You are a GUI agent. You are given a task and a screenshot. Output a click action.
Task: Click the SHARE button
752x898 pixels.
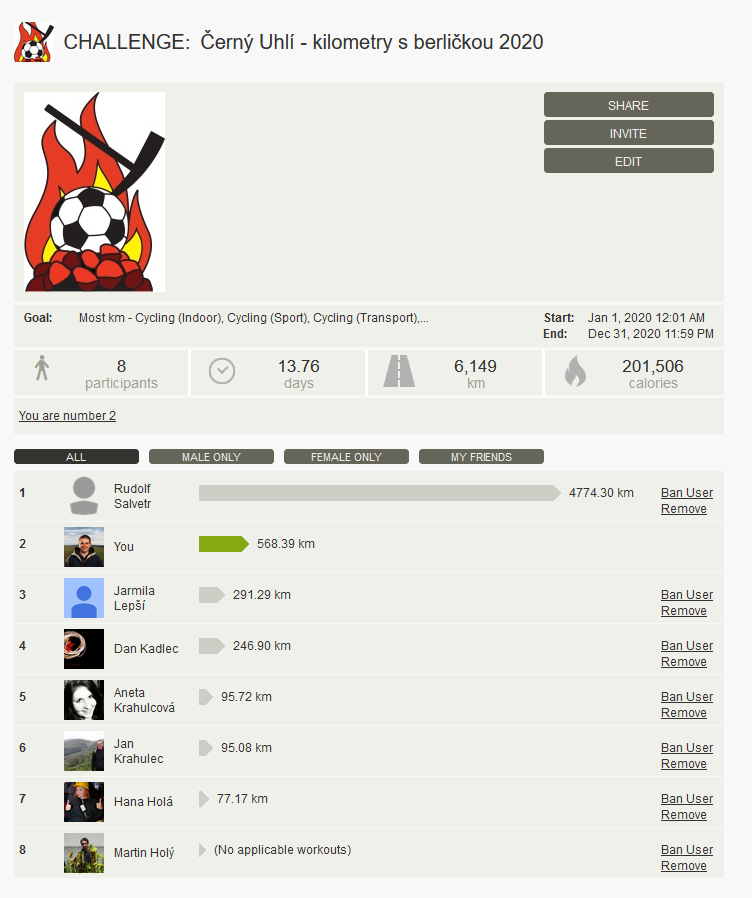pyautogui.click(x=629, y=105)
